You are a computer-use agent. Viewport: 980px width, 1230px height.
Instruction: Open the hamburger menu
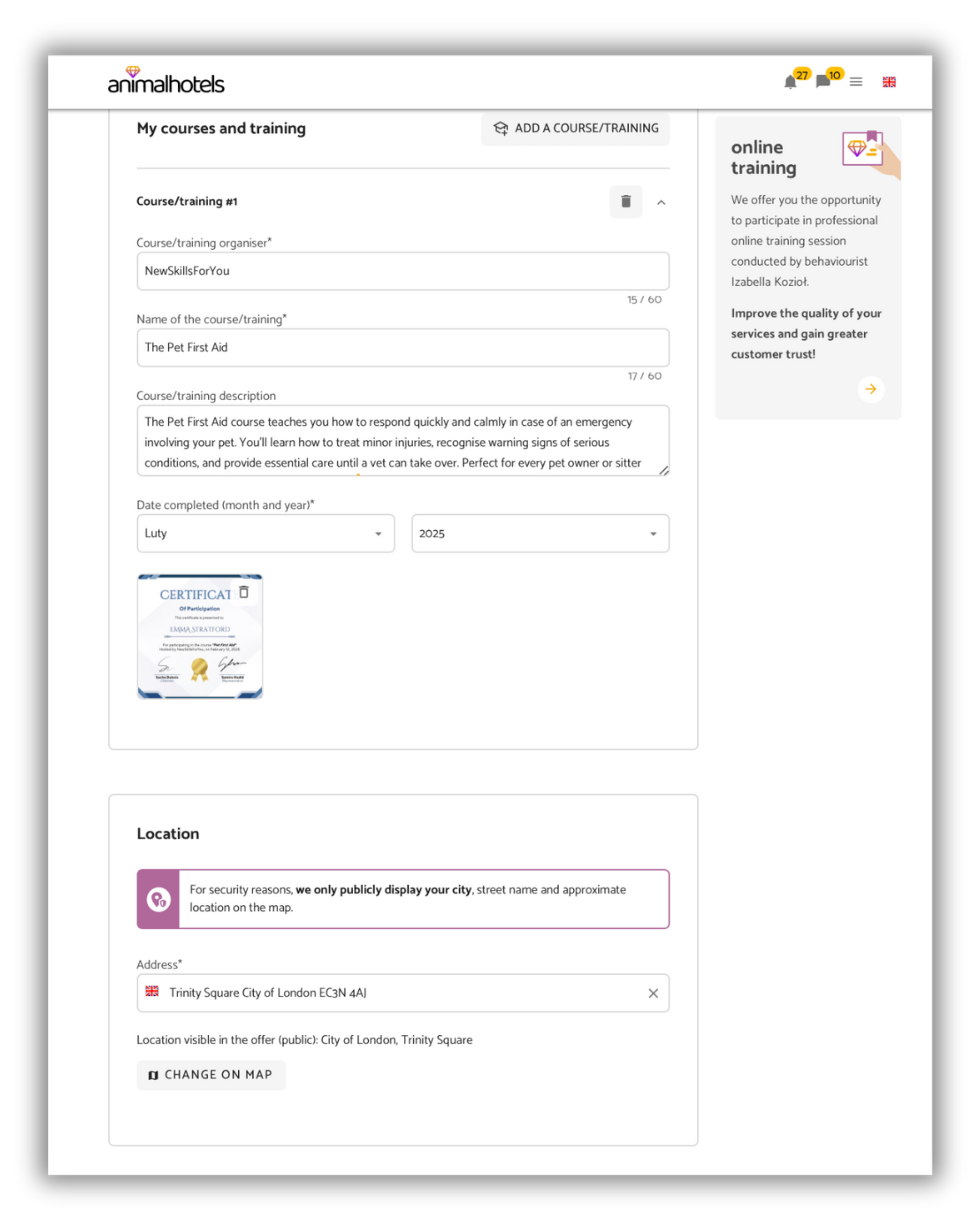856,82
